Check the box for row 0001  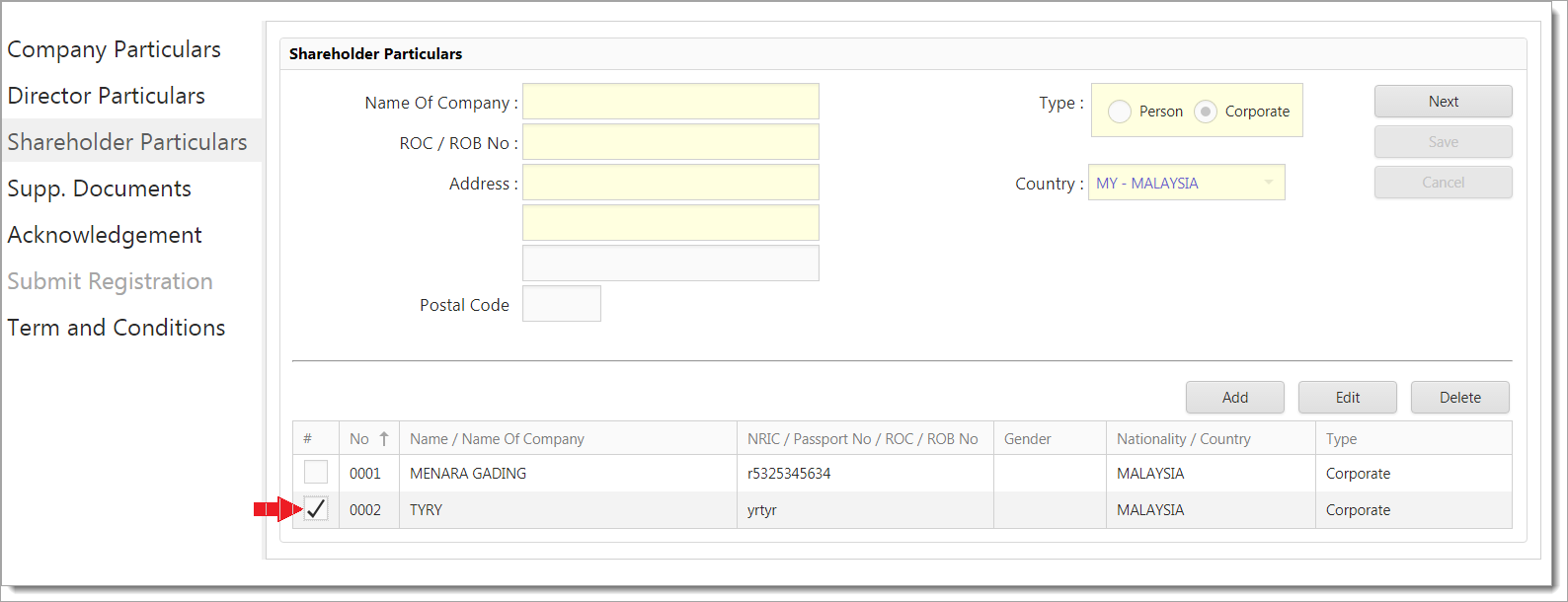tap(316, 473)
